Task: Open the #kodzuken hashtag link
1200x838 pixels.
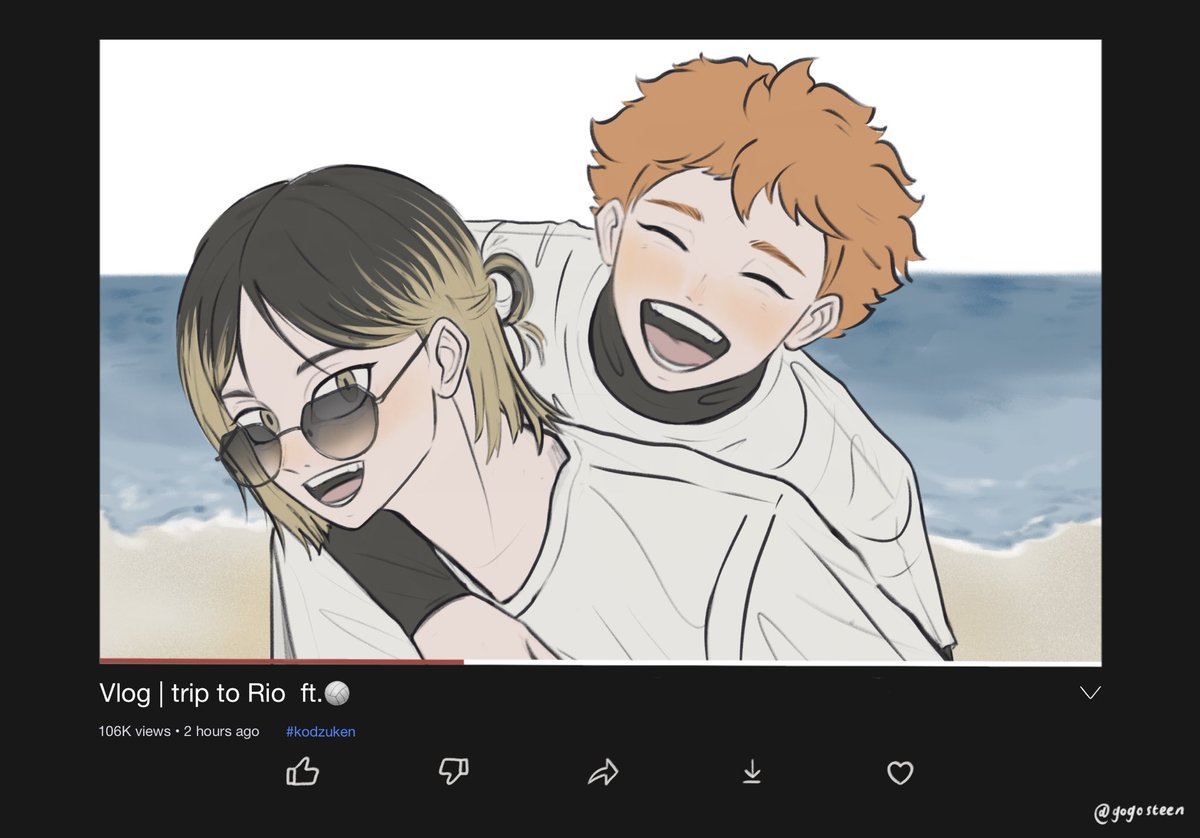Action: (x=320, y=731)
